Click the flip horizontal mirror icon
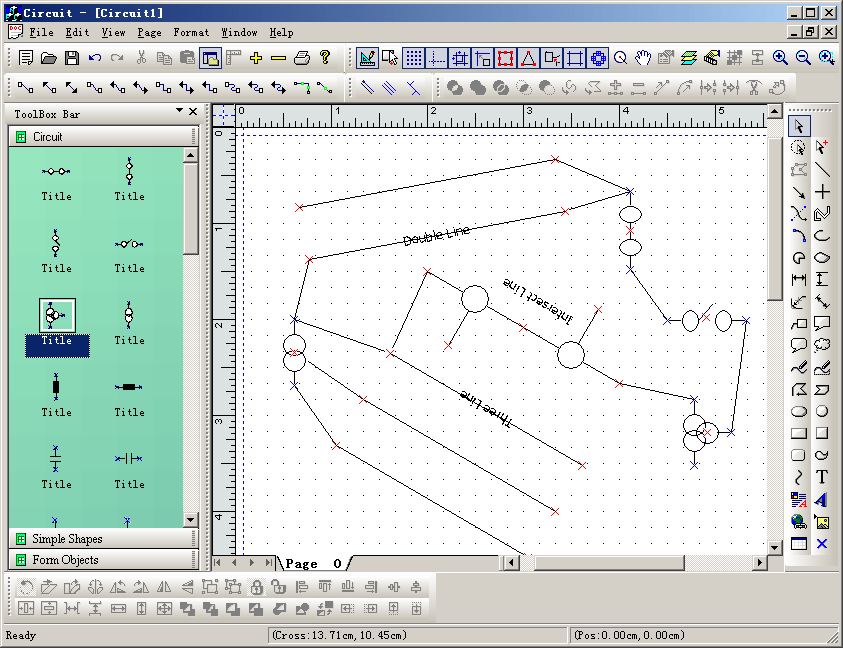 tap(164, 587)
